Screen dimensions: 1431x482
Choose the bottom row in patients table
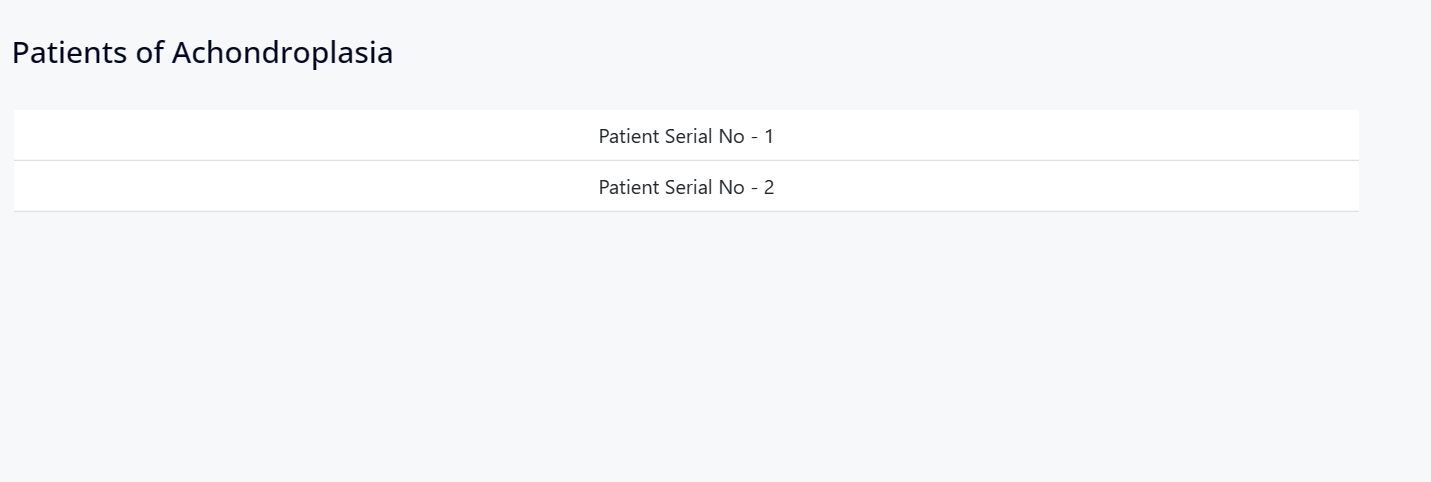[x=686, y=187]
